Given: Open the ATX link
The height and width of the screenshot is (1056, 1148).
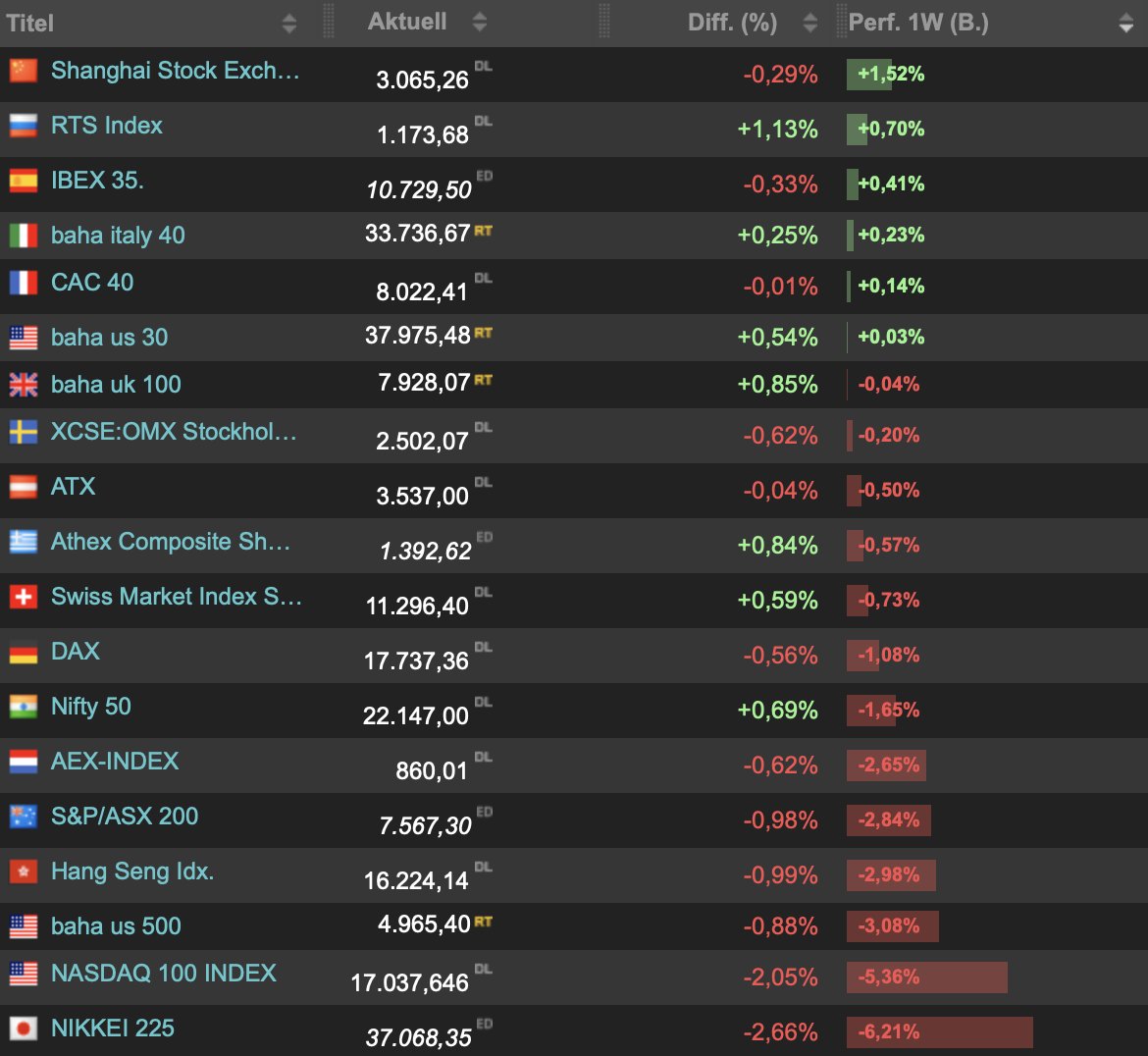Looking at the screenshot, I should click(74, 486).
